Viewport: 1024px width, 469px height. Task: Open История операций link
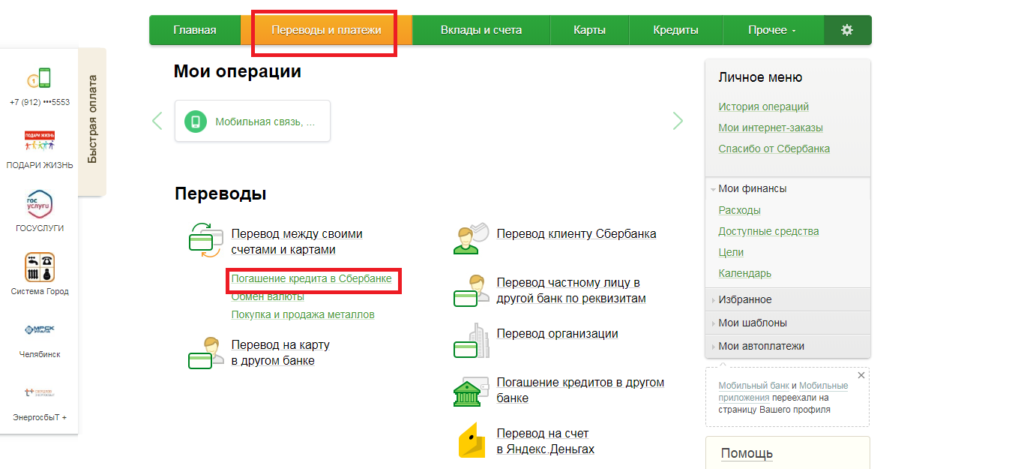click(x=763, y=106)
